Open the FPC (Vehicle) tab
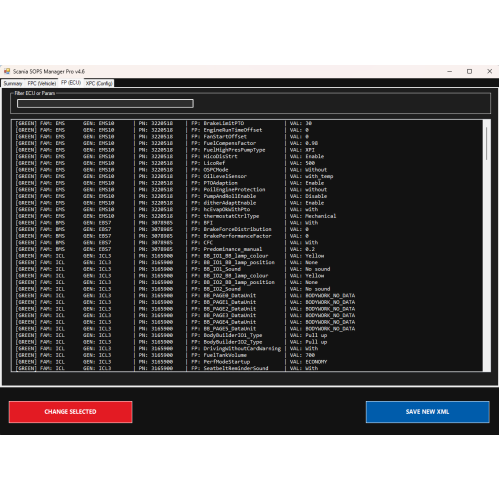The width and height of the screenshot is (500, 500). point(42,83)
